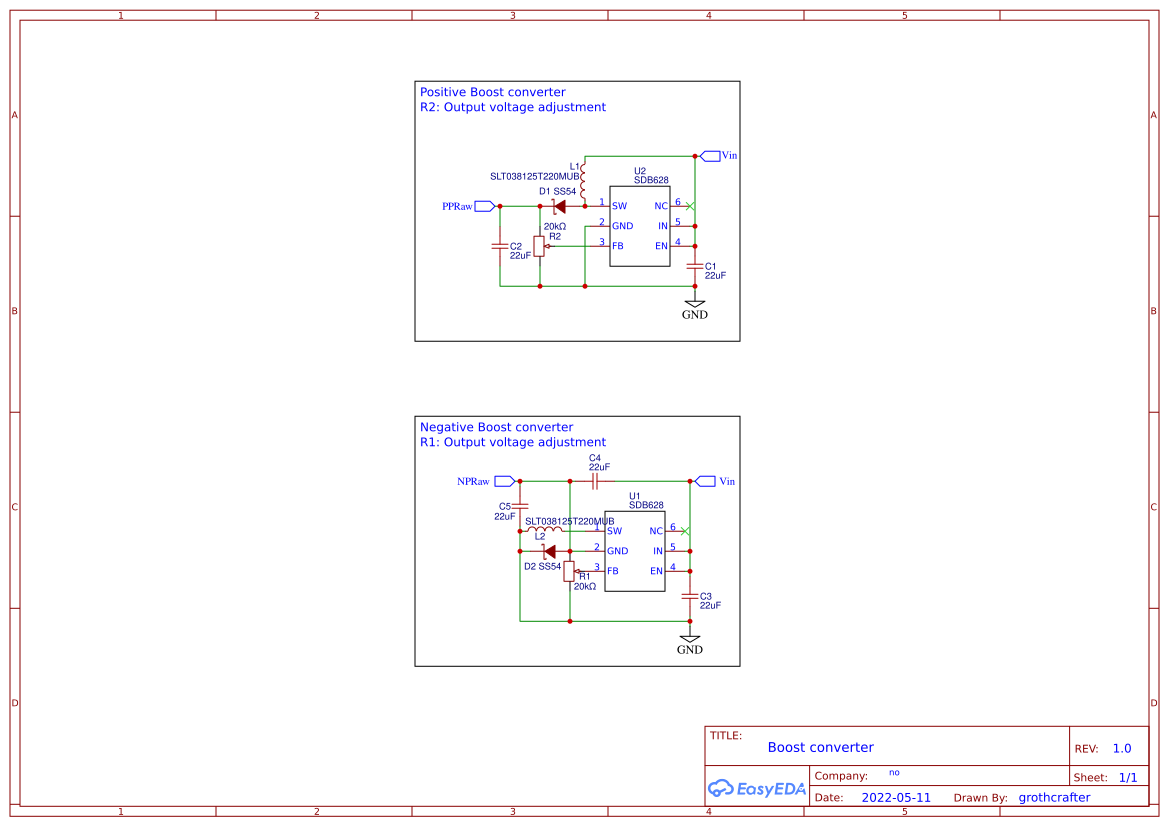Select the 'Negative Boost converter' heading text
Image resolution: width=1169 pixels, height=827 pixels.
[497, 427]
